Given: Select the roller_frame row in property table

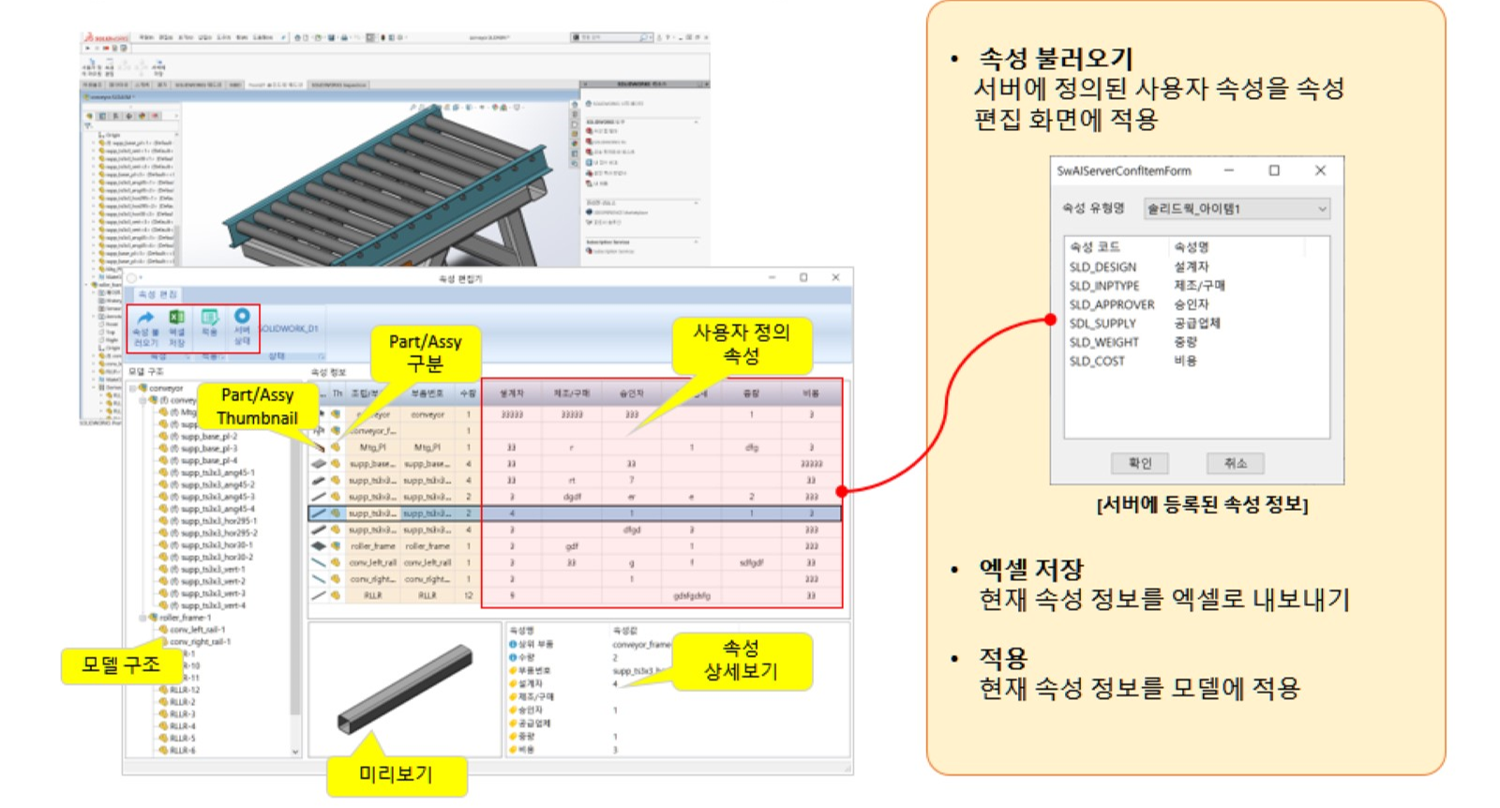Looking at the screenshot, I should (575, 547).
